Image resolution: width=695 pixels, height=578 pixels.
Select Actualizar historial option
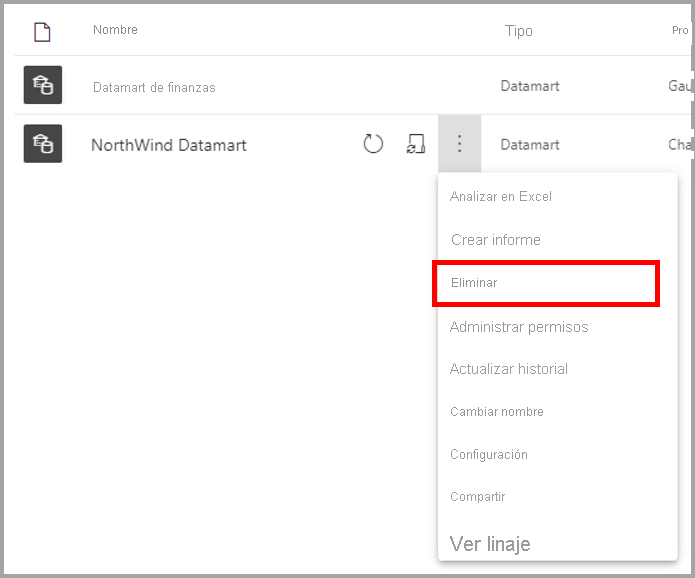(x=508, y=369)
